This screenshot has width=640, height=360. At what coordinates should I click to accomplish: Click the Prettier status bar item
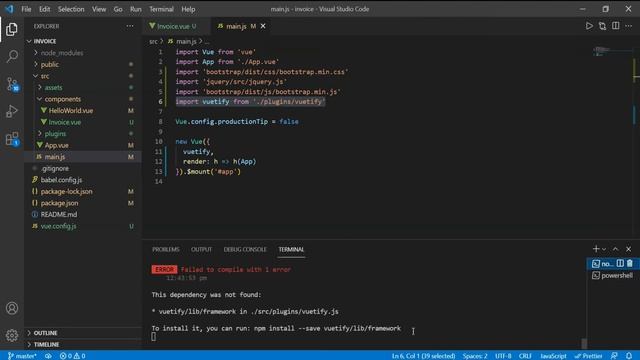coord(589,356)
